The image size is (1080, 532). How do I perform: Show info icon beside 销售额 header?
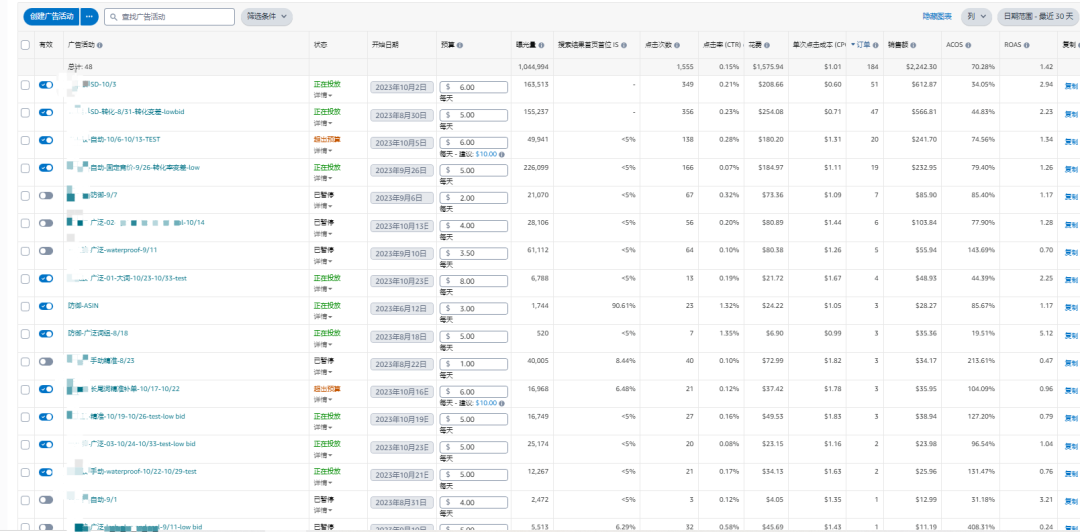(x=913, y=45)
